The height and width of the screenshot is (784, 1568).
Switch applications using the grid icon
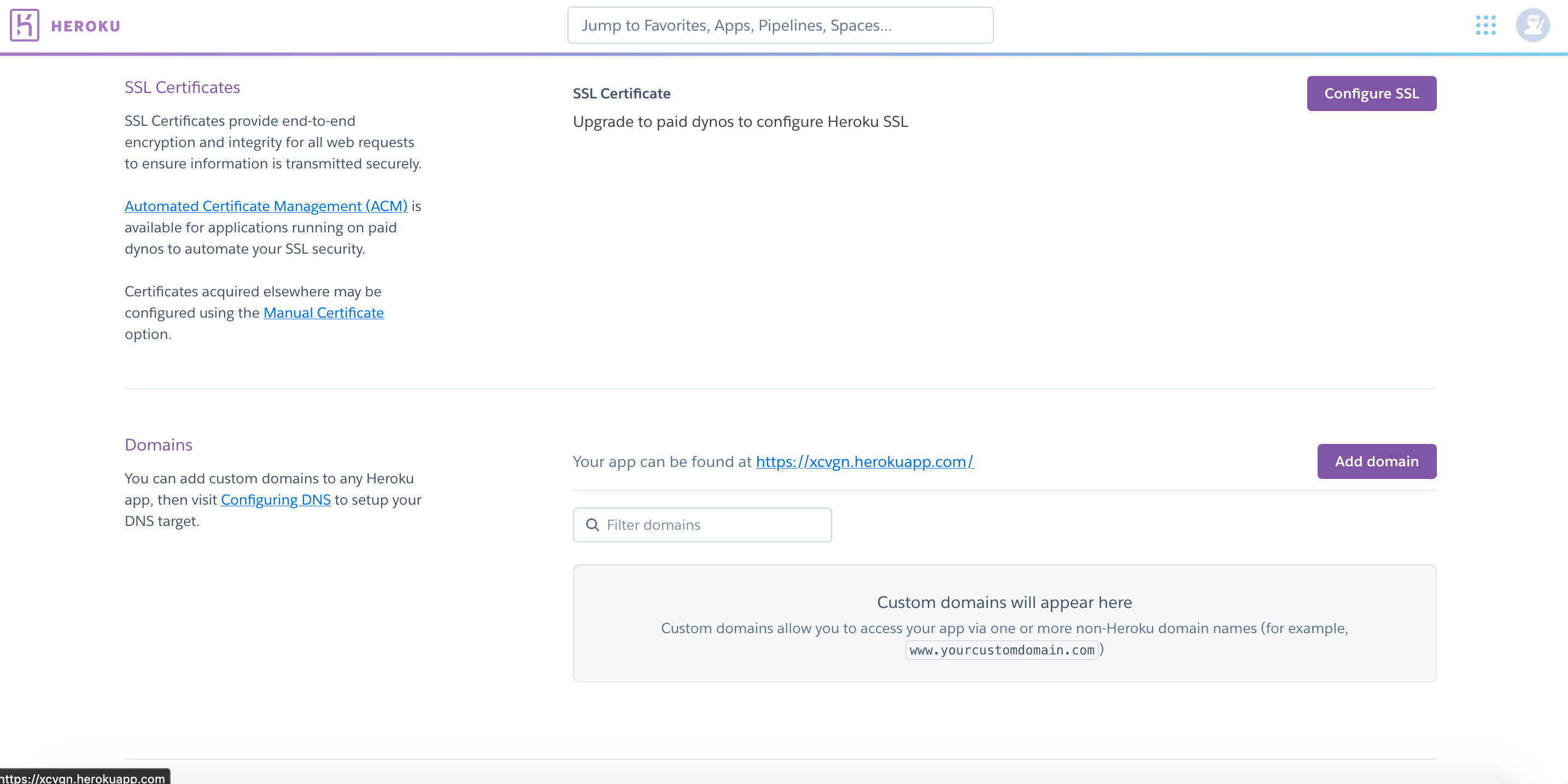click(1486, 25)
